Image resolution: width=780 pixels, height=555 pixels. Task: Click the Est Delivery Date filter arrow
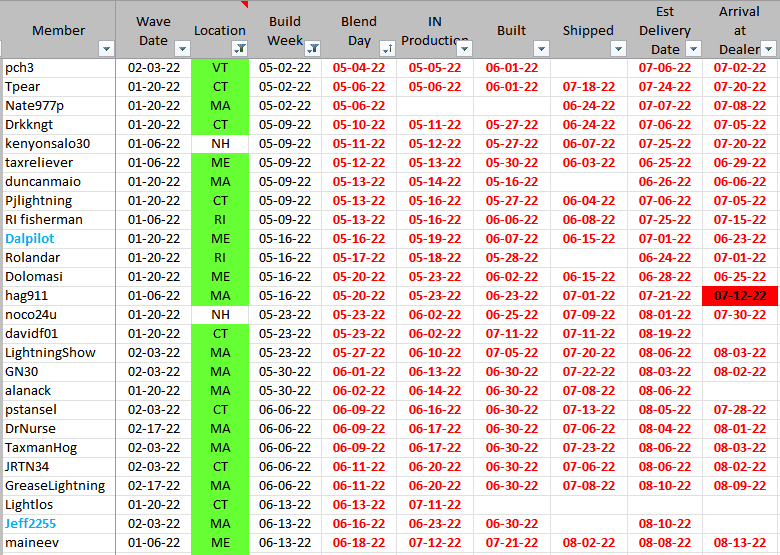coord(696,49)
